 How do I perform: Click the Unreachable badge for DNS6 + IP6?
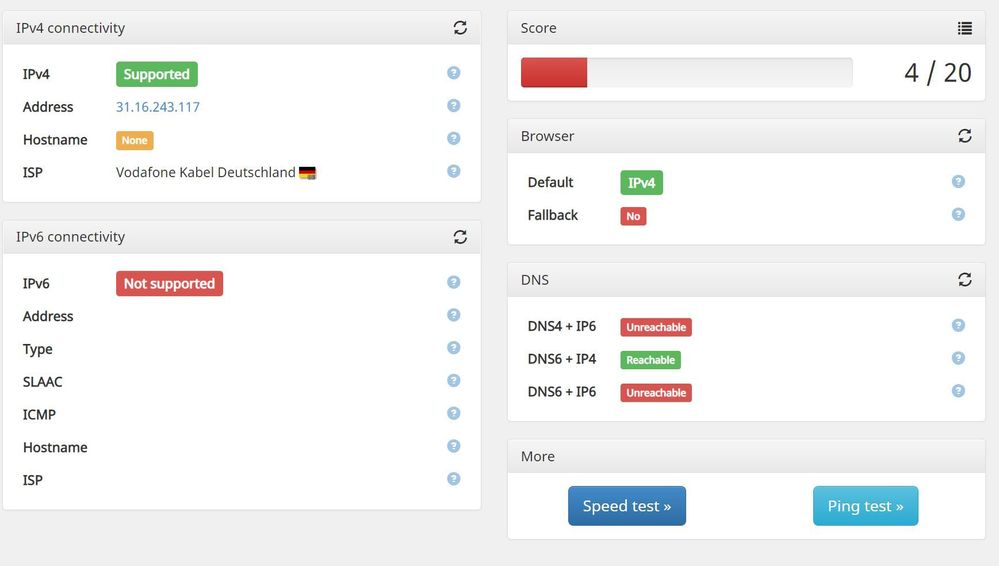[x=656, y=393]
